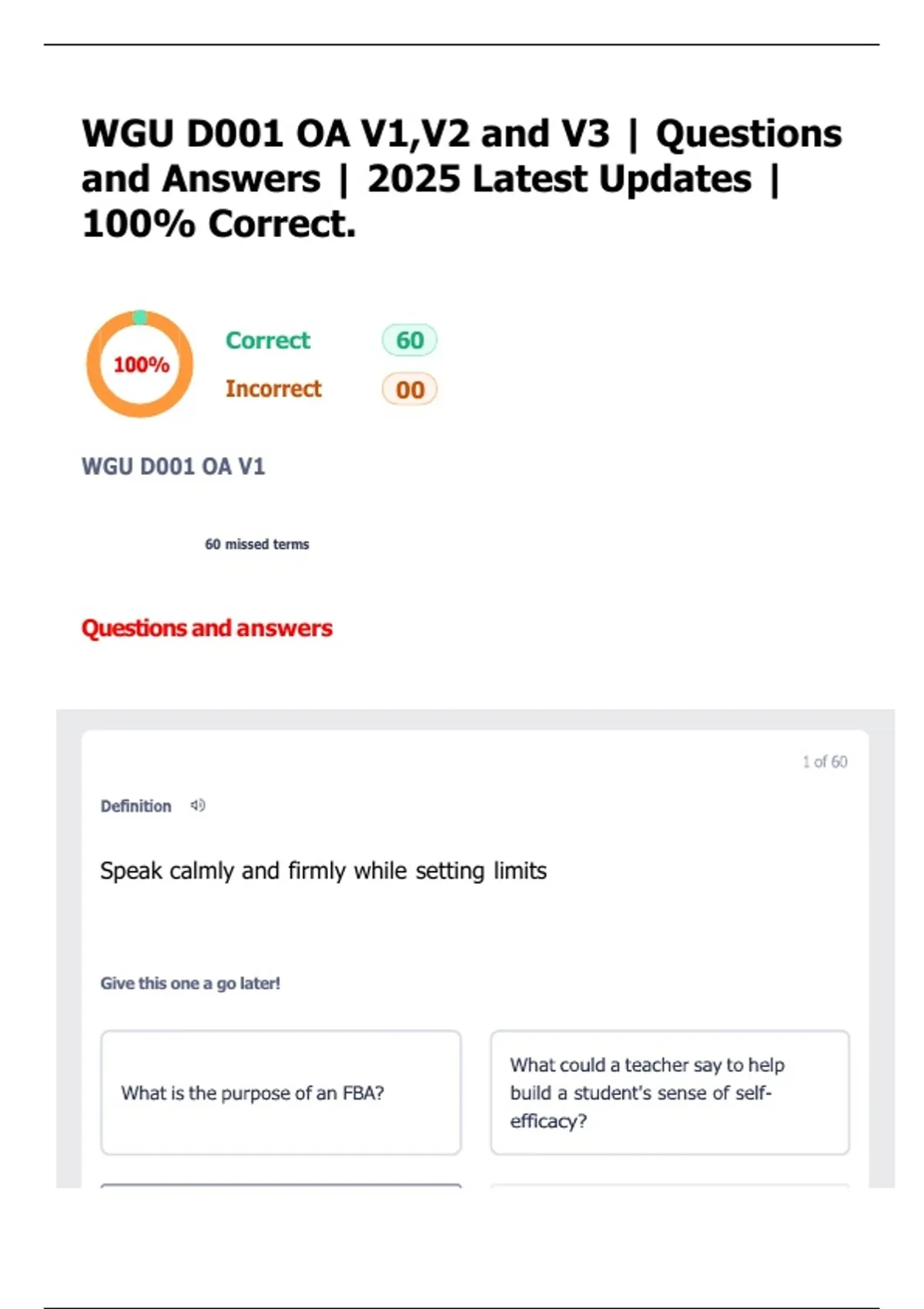Select the orange 00 incorrect count badge
Image resolution: width=924 pixels, height=1309 pixels.
coord(410,390)
